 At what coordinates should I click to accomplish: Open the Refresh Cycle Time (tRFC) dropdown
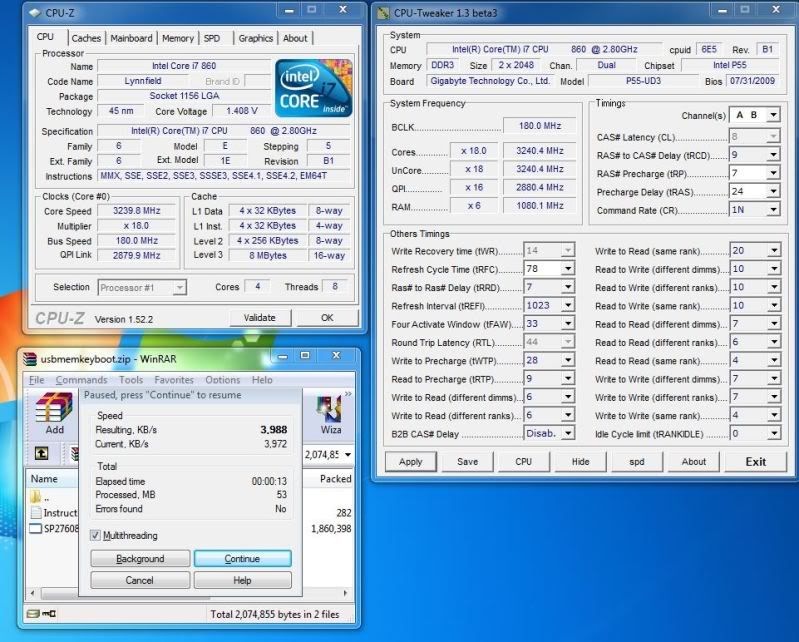568,269
